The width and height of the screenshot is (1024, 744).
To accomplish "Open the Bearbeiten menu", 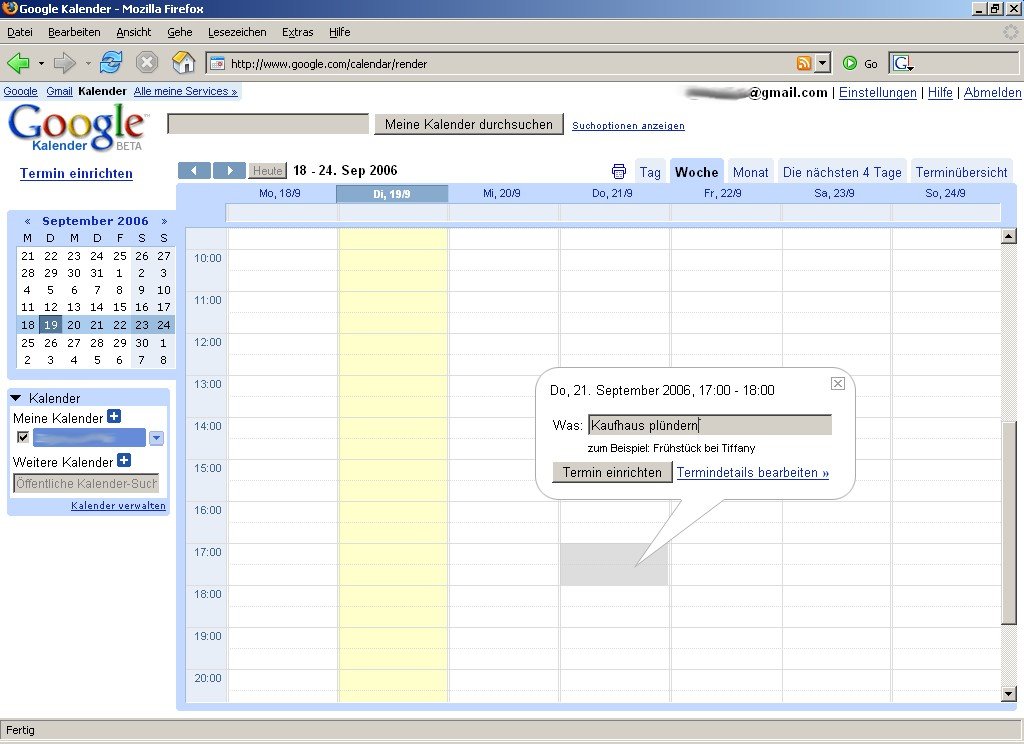I will pyautogui.click(x=74, y=32).
